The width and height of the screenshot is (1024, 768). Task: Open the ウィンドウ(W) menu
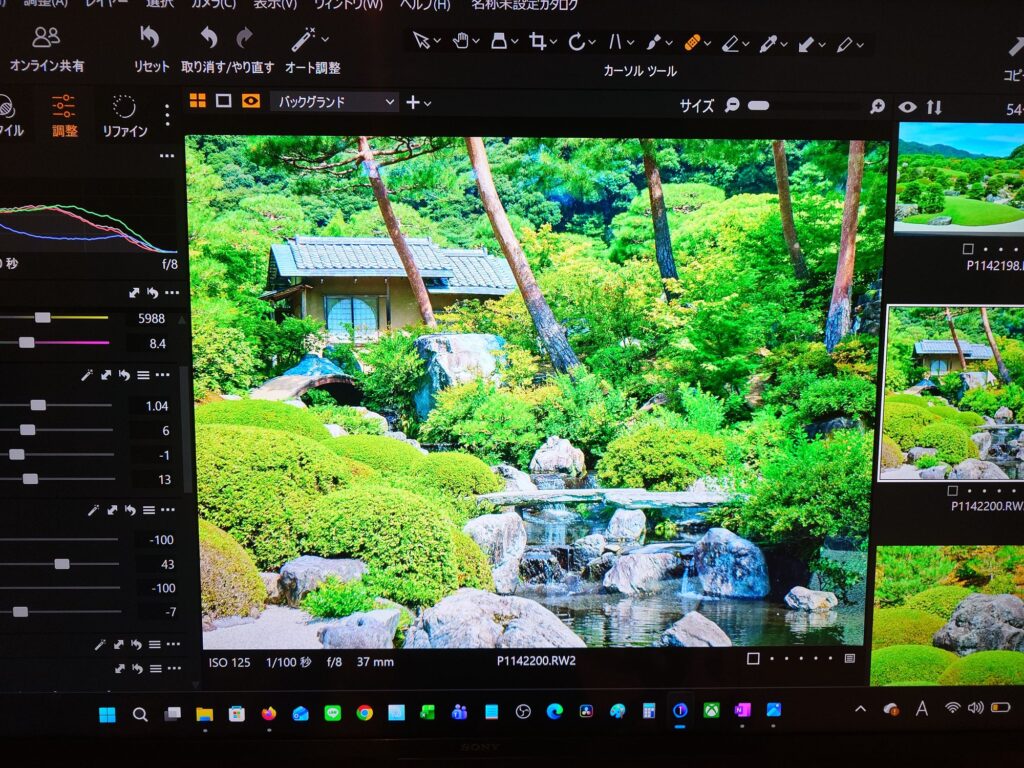[x=348, y=4]
